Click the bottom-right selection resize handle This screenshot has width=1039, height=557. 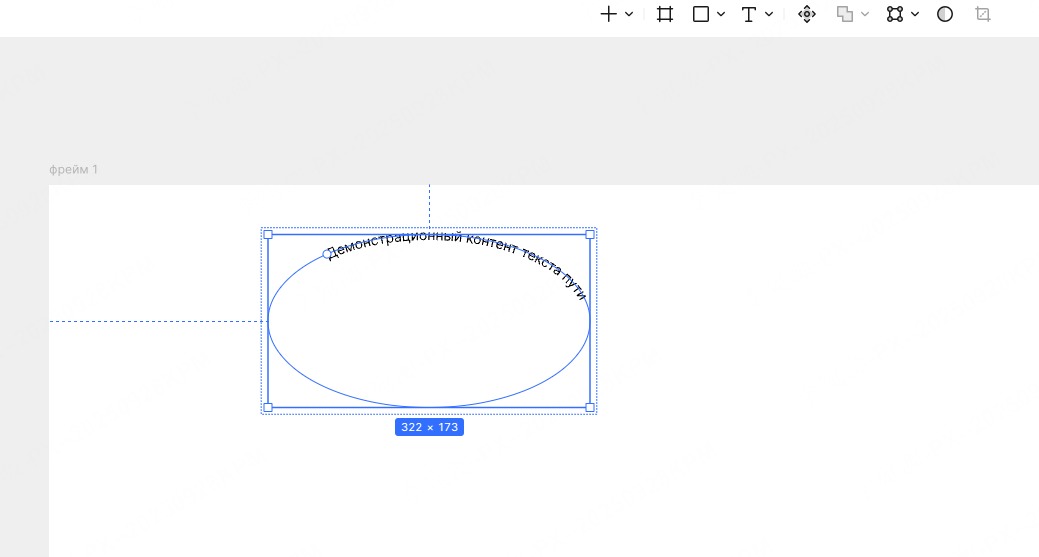tap(590, 407)
